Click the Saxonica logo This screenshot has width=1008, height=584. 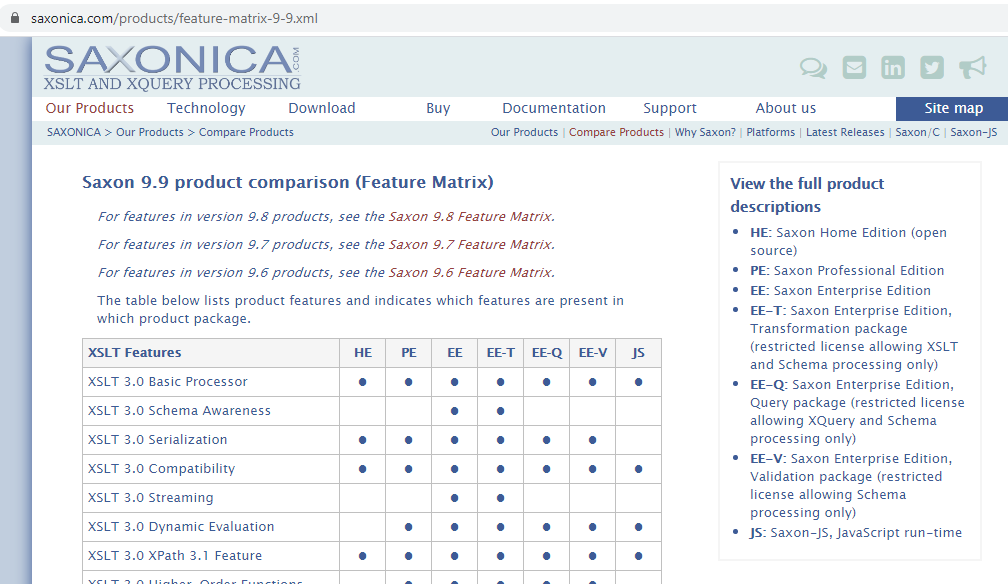[172, 67]
